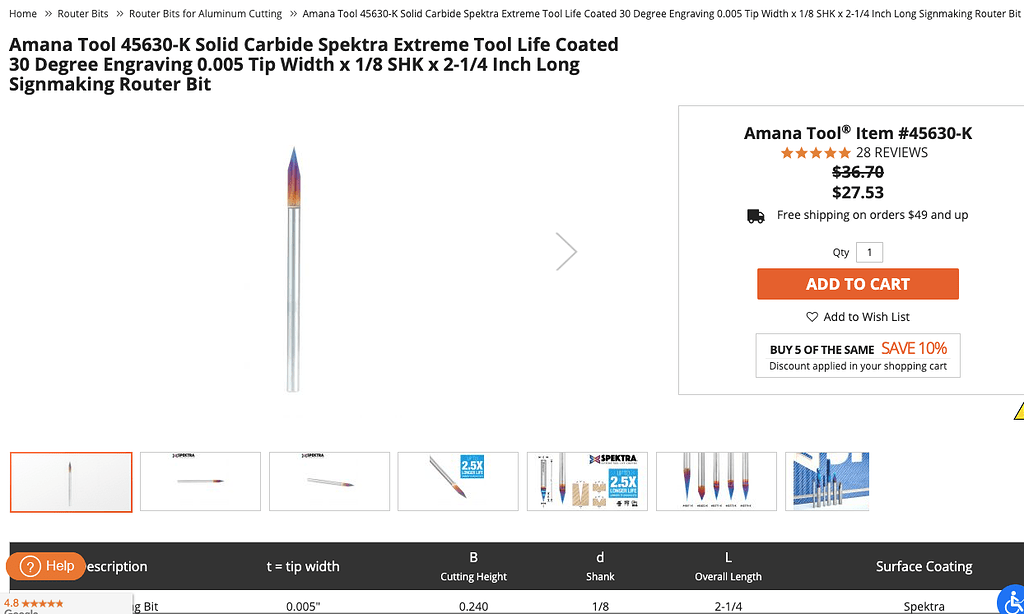Select the first product thumbnail
This screenshot has height=614, width=1024.
[x=71, y=481]
